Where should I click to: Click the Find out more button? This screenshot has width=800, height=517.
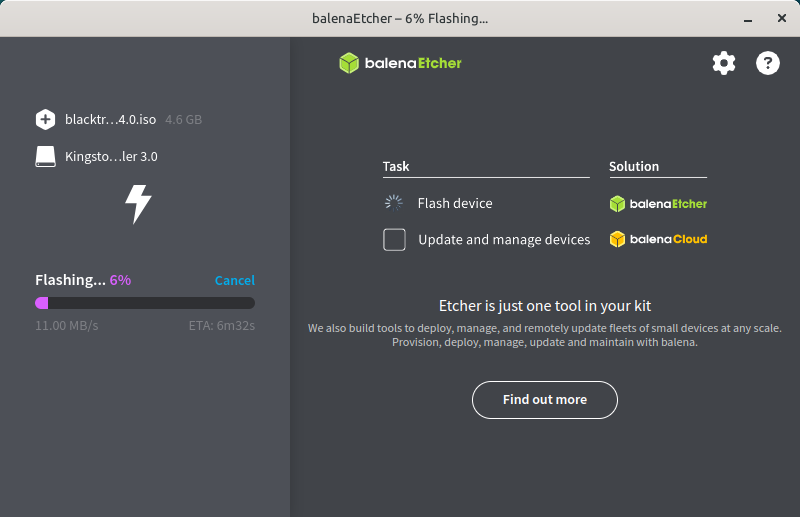click(x=544, y=400)
